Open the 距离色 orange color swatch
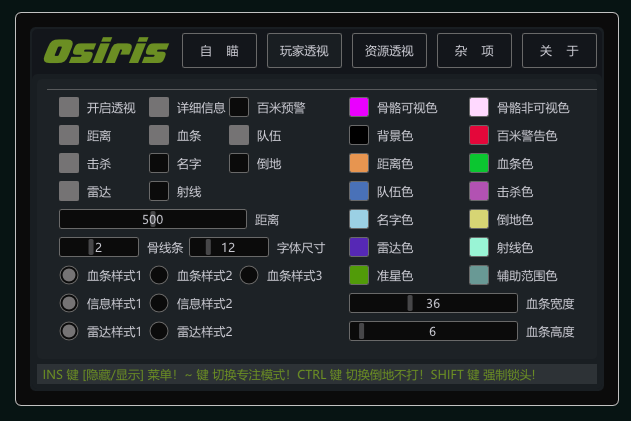Screen dimensions: 631x421 [x=359, y=163]
